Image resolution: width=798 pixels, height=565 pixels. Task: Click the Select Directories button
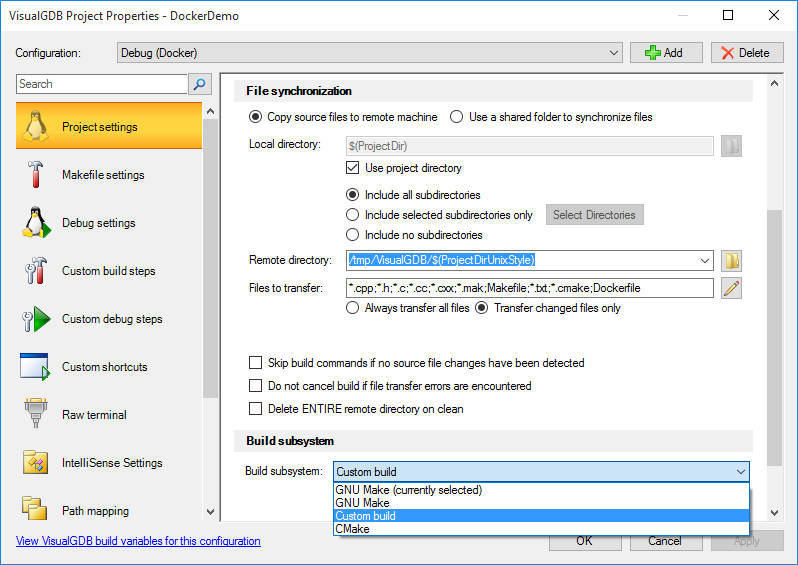(594, 215)
